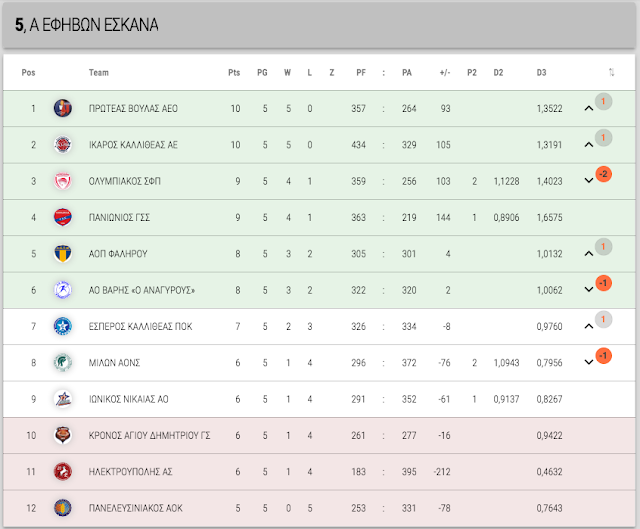This screenshot has height=529, width=640.
Task: Click the up chevron on Πρωτέας Βούλας row
Action: (589, 109)
